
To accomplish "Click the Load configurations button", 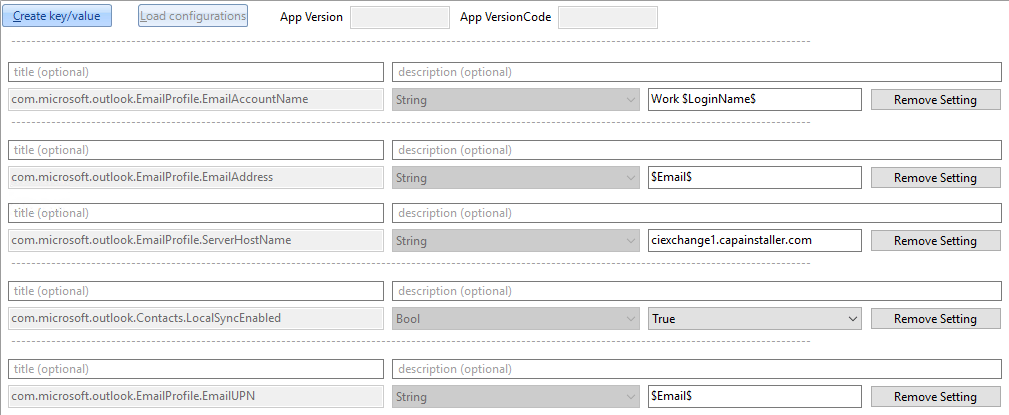I will coord(193,16).
